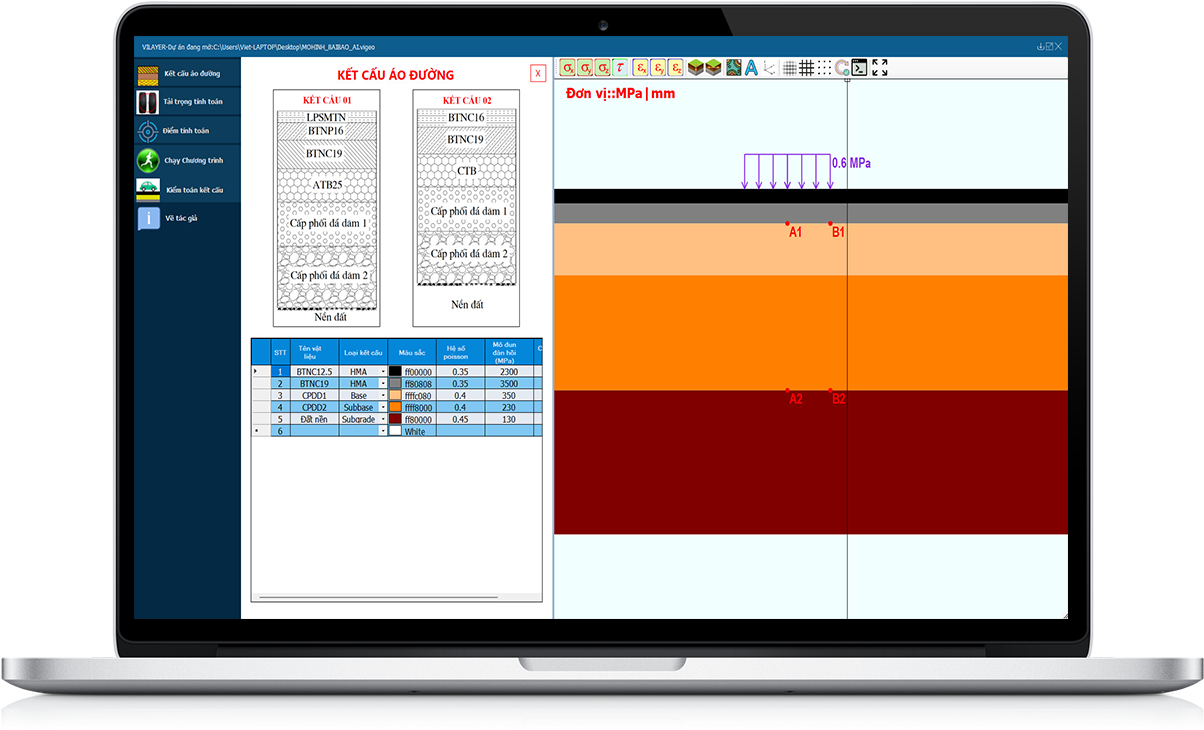Open the console terminal icon

pyautogui.click(x=859, y=68)
